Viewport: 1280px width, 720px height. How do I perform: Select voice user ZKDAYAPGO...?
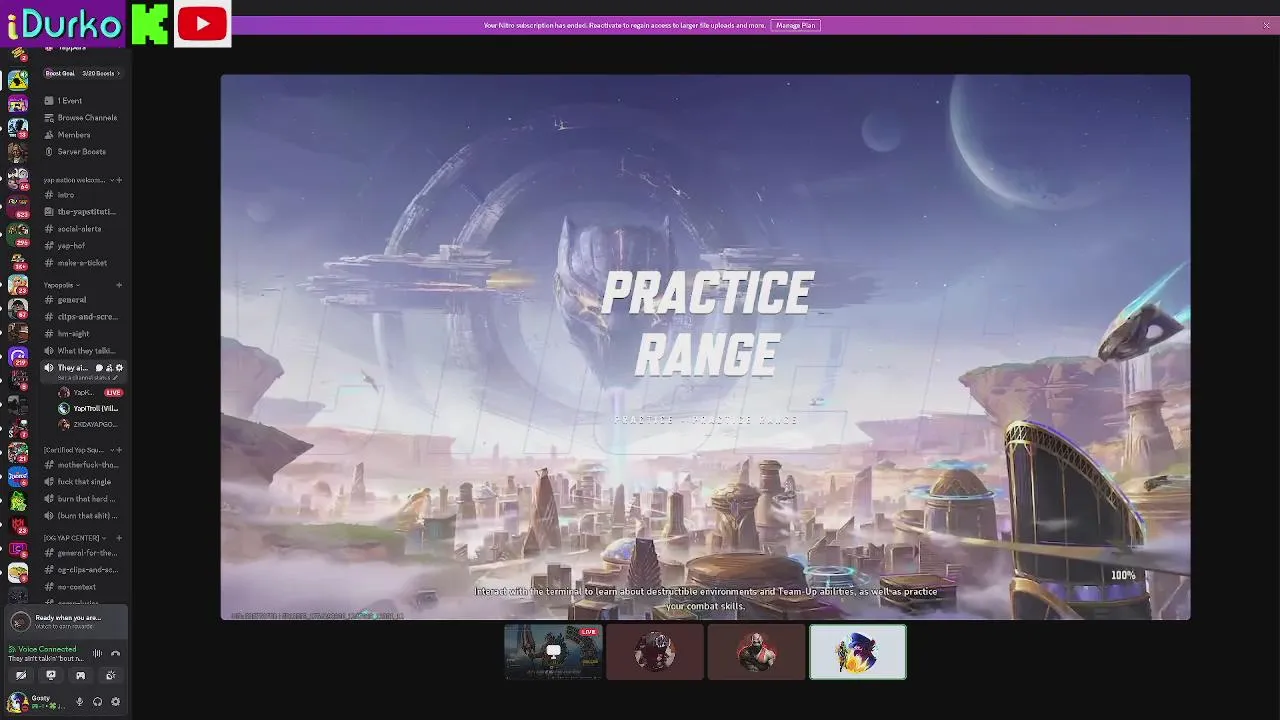(90, 425)
